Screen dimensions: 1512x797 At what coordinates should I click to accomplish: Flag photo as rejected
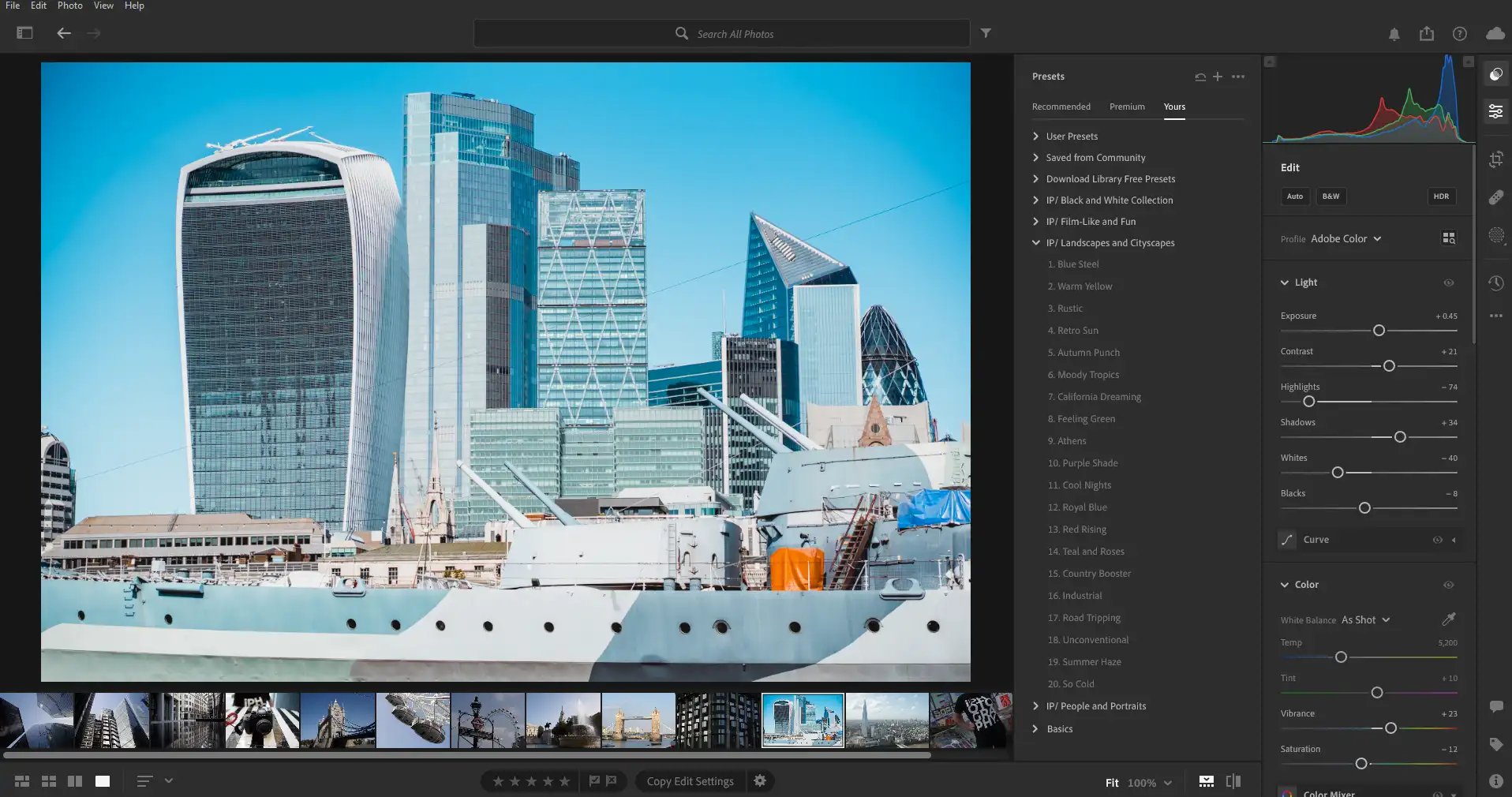coord(612,781)
